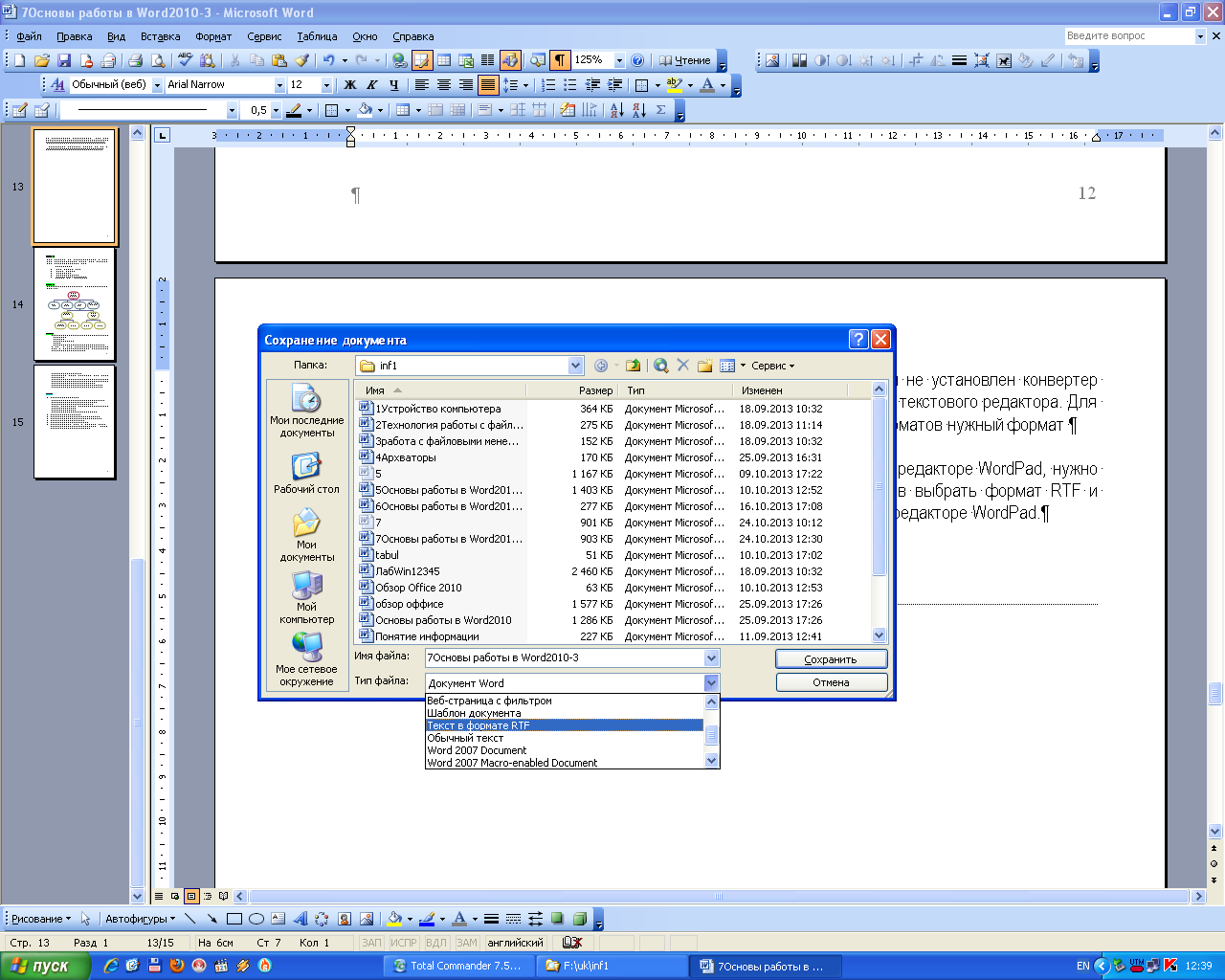
Task: Click the font color A button
Action: (x=707, y=85)
